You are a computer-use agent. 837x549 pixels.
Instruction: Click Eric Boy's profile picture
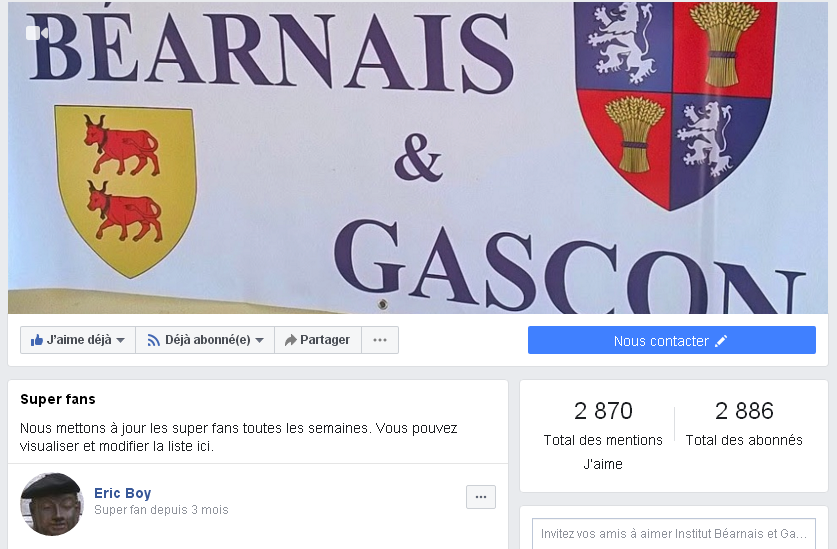coord(52,504)
